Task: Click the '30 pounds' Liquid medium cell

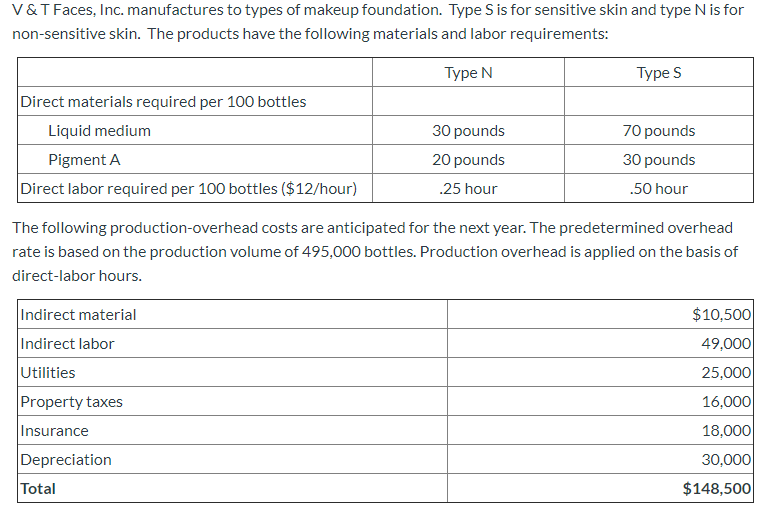Action: pyautogui.click(x=468, y=131)
